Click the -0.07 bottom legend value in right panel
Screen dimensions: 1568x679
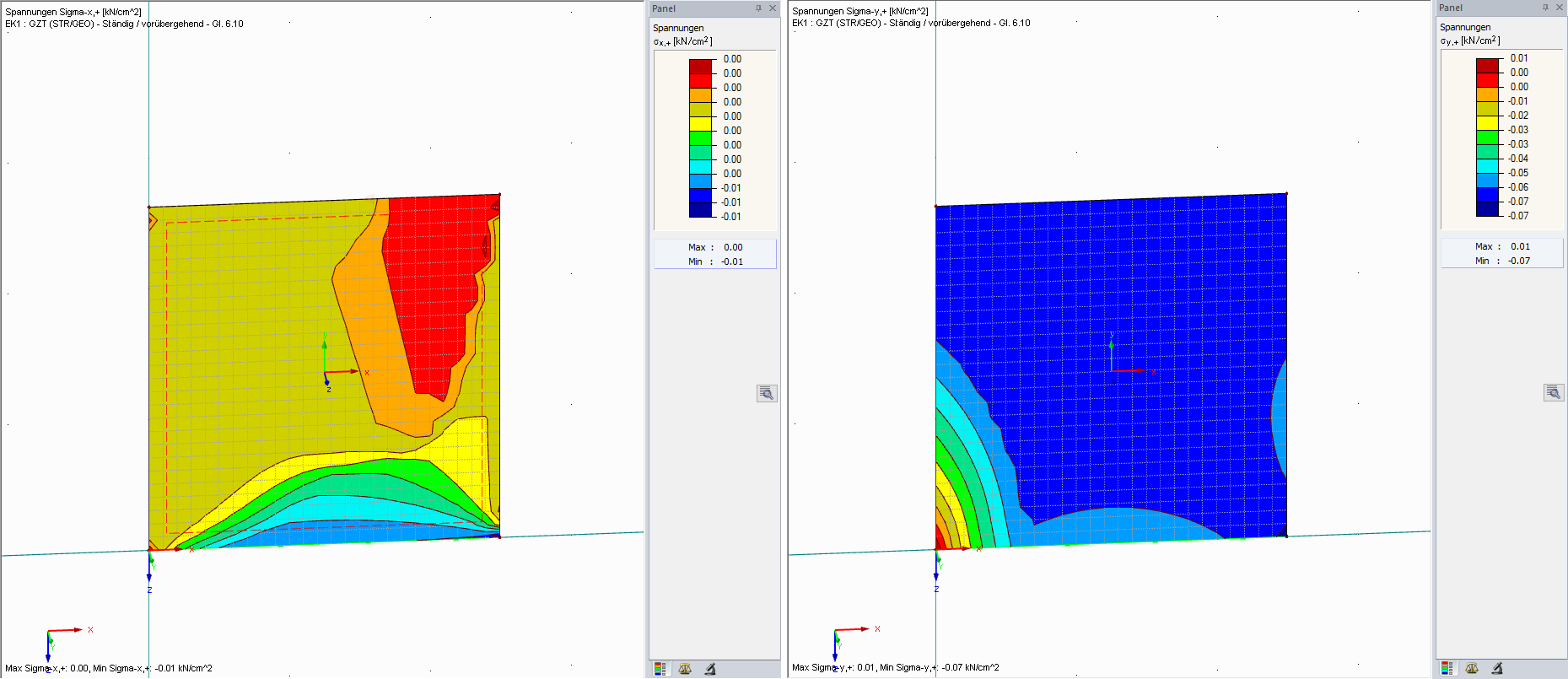[1518, 216]
